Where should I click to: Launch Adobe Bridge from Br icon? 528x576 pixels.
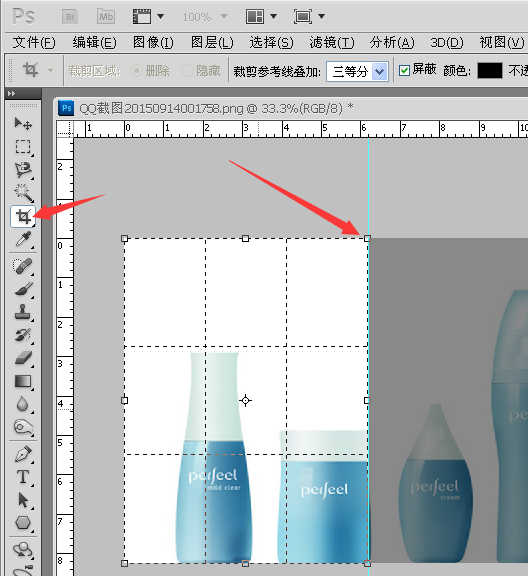coord(70,17)
